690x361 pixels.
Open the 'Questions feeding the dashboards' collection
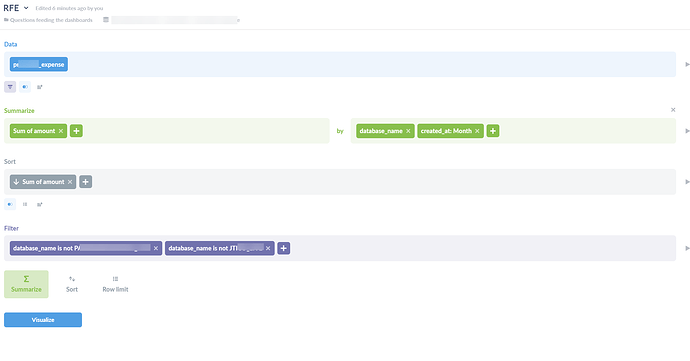click(51, 20)
